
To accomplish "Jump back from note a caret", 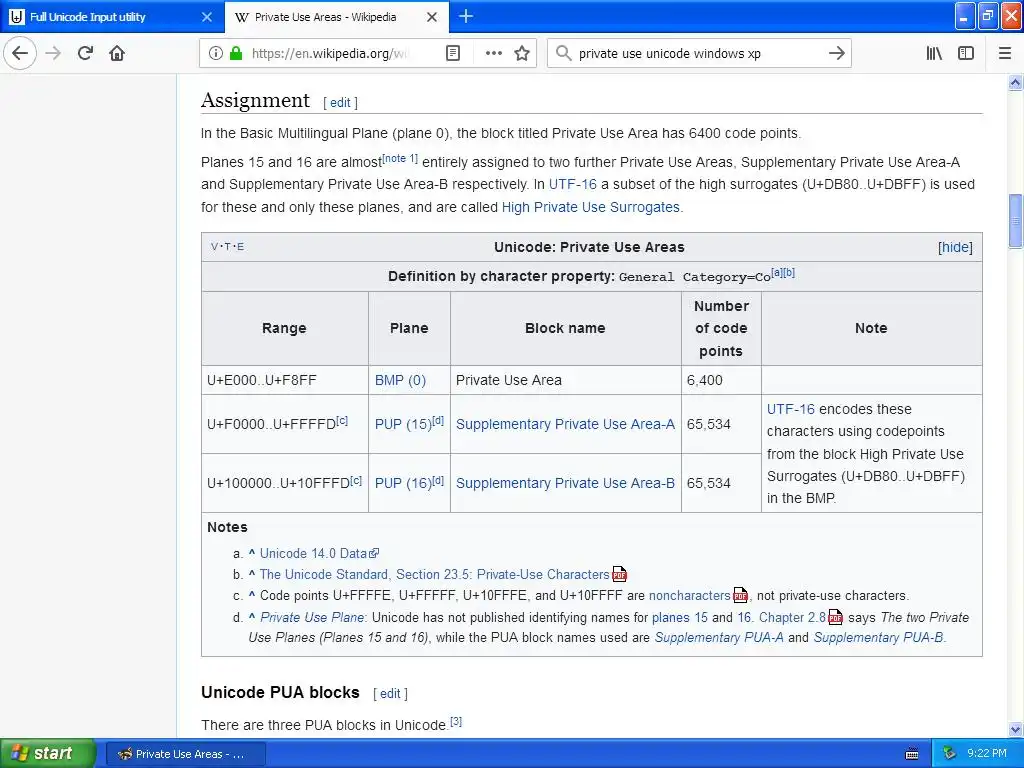I will pyautogui.click(x=252, y=553).
